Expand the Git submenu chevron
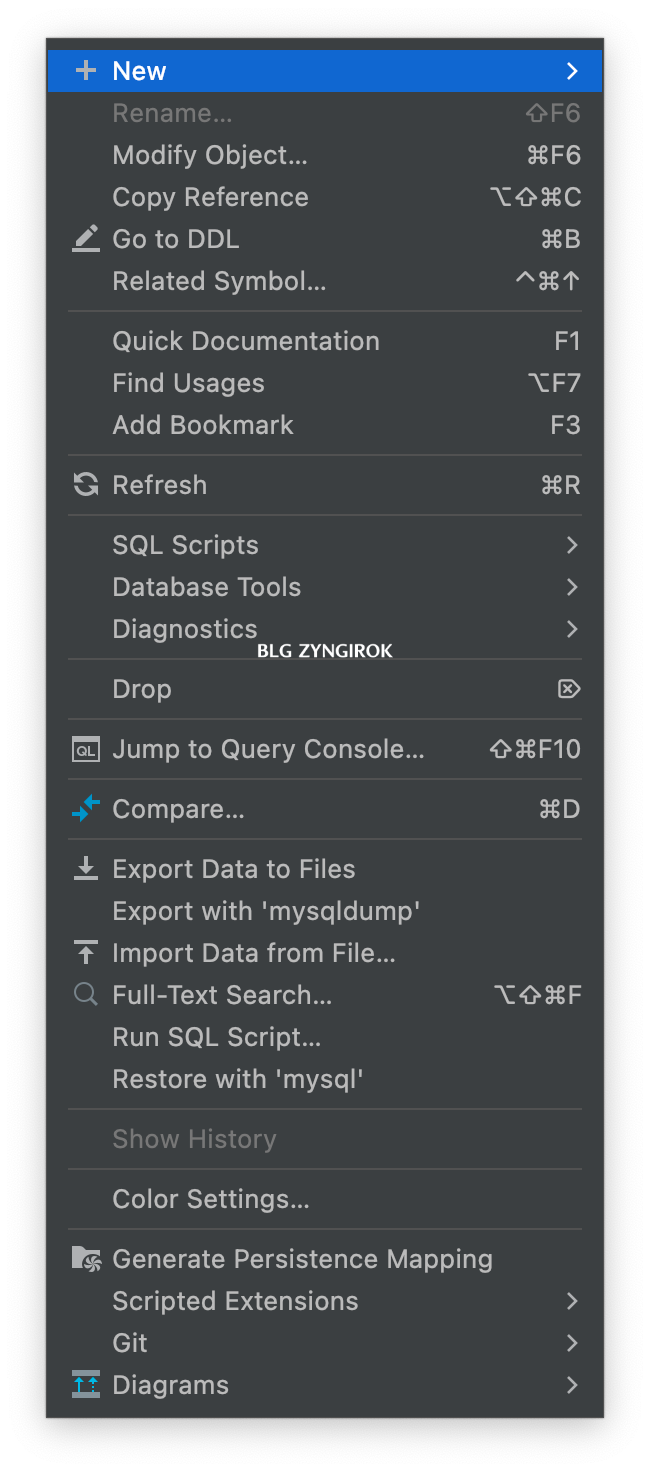 pos(572,1343)
